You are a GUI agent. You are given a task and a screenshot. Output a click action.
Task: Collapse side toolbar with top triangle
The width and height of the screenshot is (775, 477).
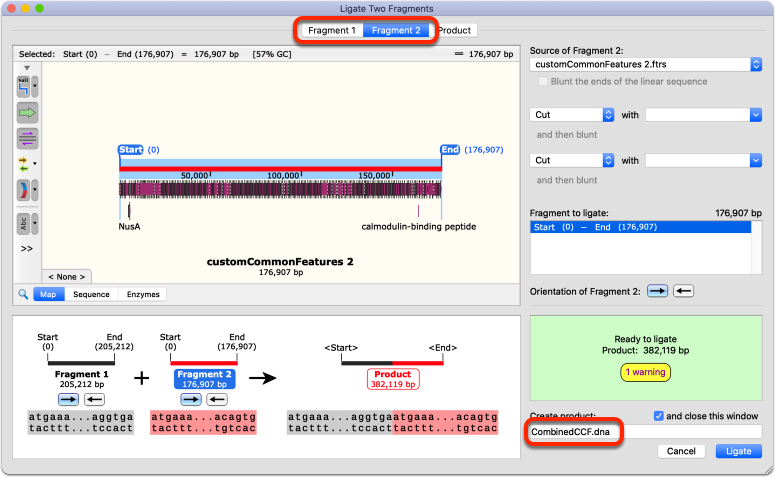(27, 68)
